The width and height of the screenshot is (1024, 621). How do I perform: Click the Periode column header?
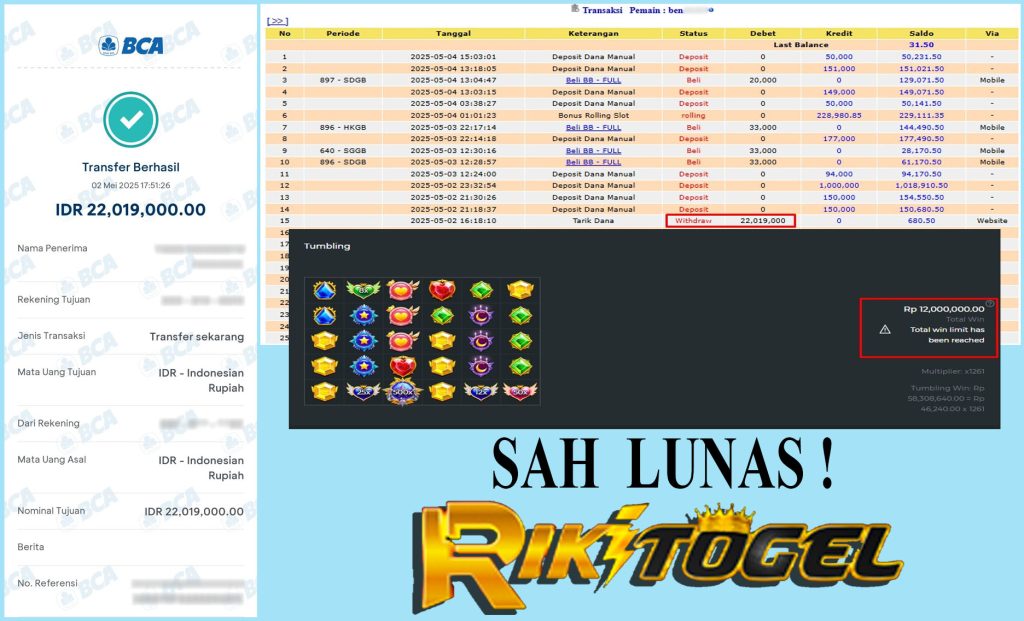click(x=343, y=33)
